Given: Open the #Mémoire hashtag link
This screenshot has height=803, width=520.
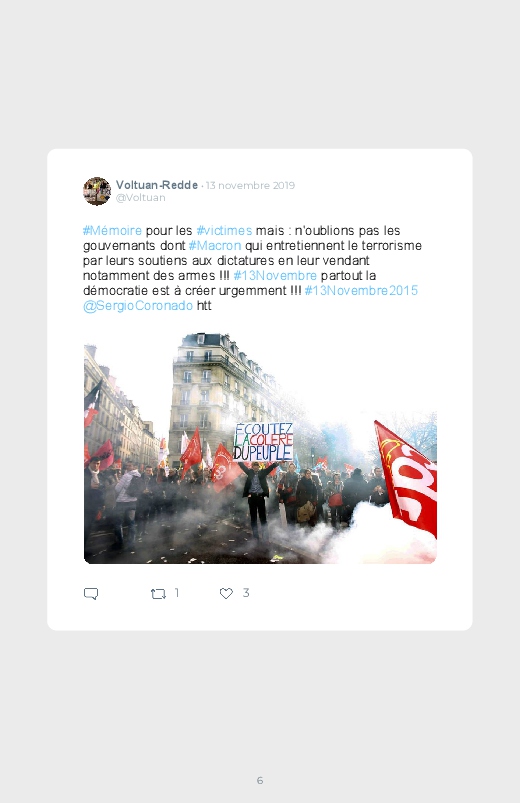Looking at the screenshot, I should click(112, 230).
